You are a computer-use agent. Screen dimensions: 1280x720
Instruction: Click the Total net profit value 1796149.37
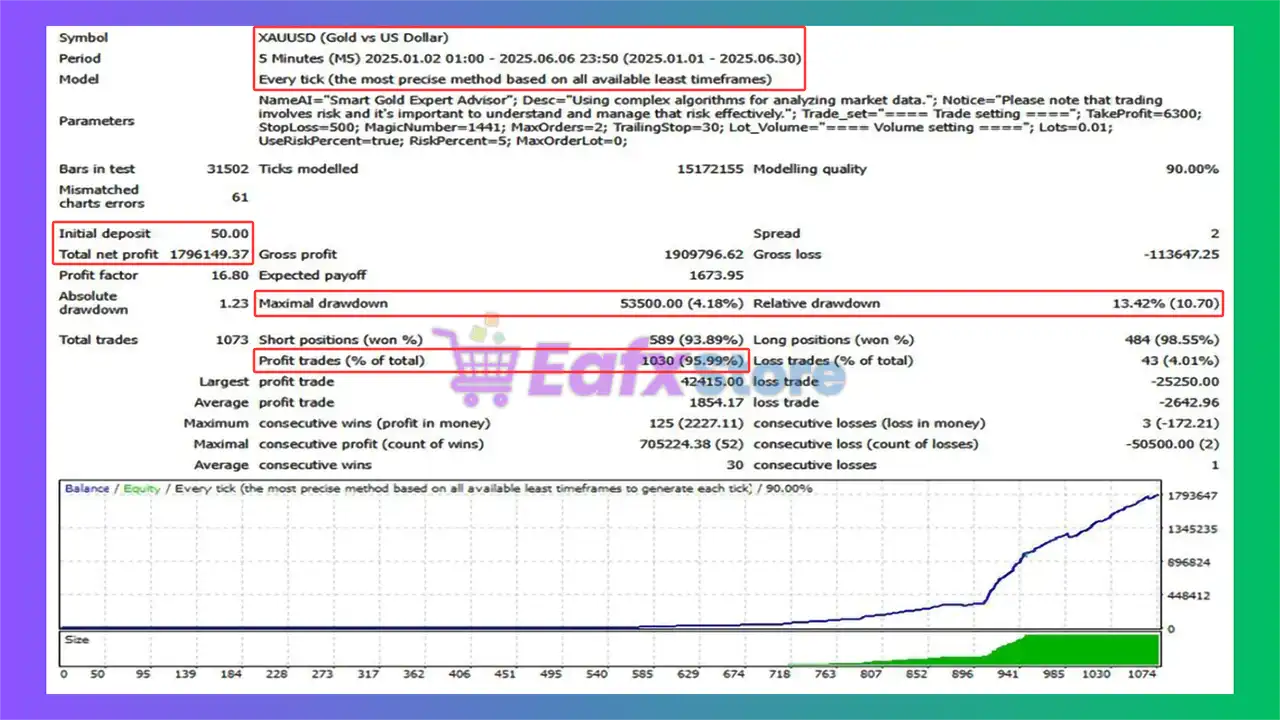coord(207,254)
